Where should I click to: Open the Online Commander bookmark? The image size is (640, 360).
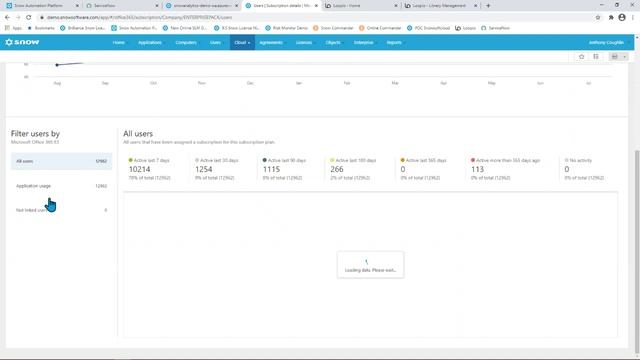pos(380,28)
